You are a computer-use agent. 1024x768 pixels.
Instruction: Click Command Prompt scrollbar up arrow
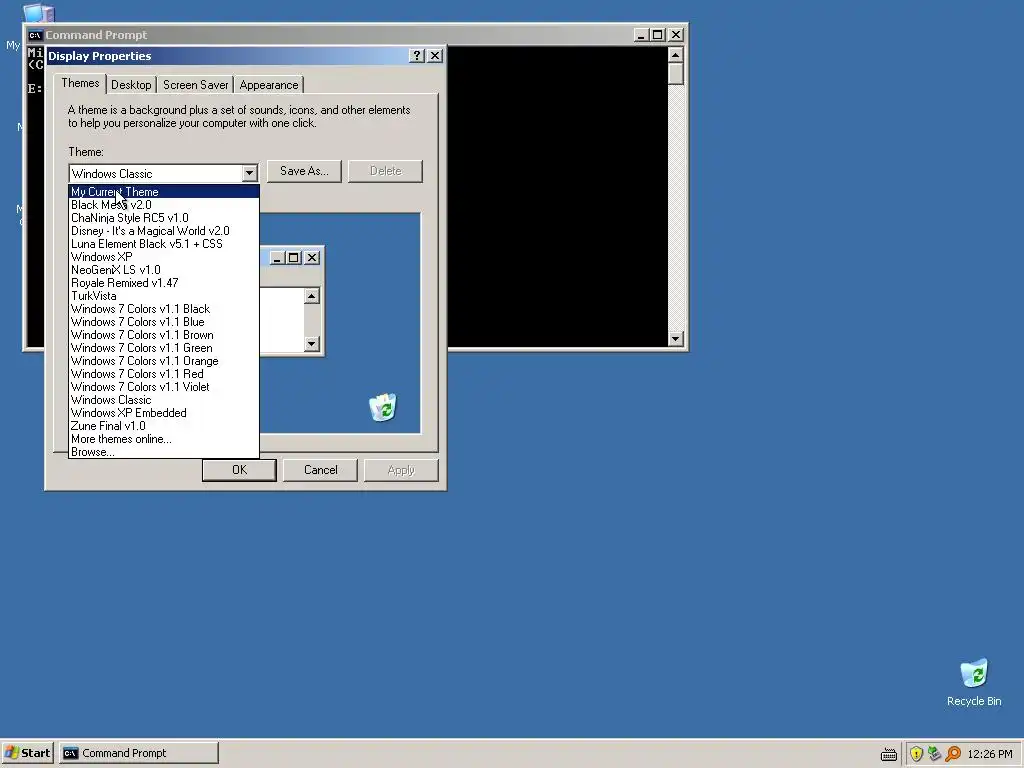(x=676, y=54)
